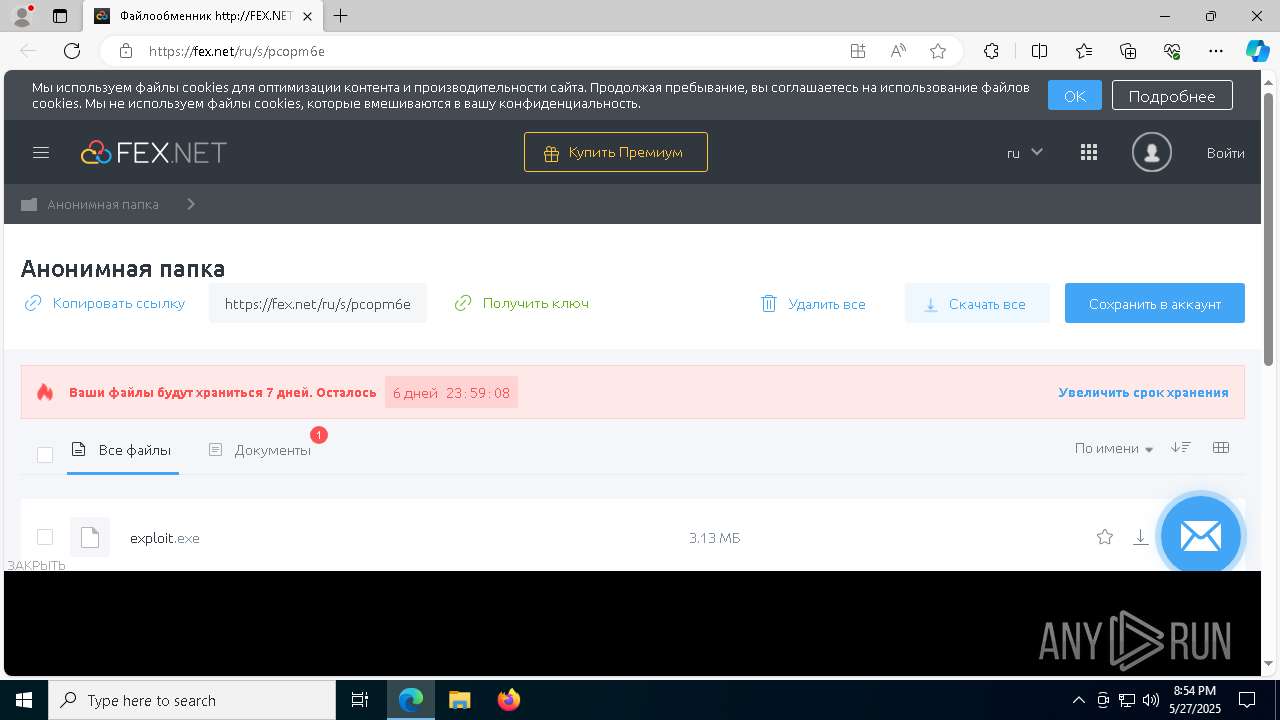Open Edge tab actions menu icon
Viewport: 1280px width, 720px height.
tap(60, 16)
